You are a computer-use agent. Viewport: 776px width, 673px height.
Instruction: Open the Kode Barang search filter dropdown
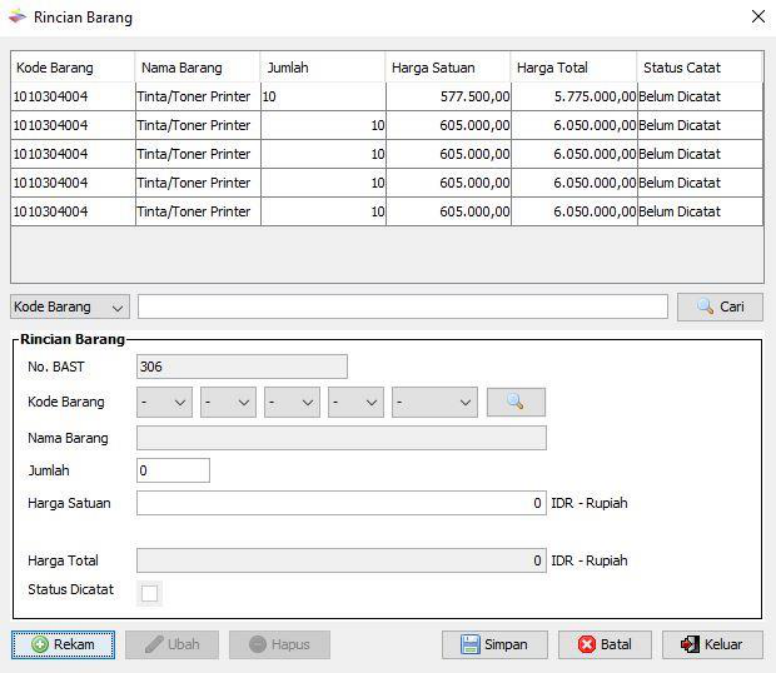coord(71,306)
